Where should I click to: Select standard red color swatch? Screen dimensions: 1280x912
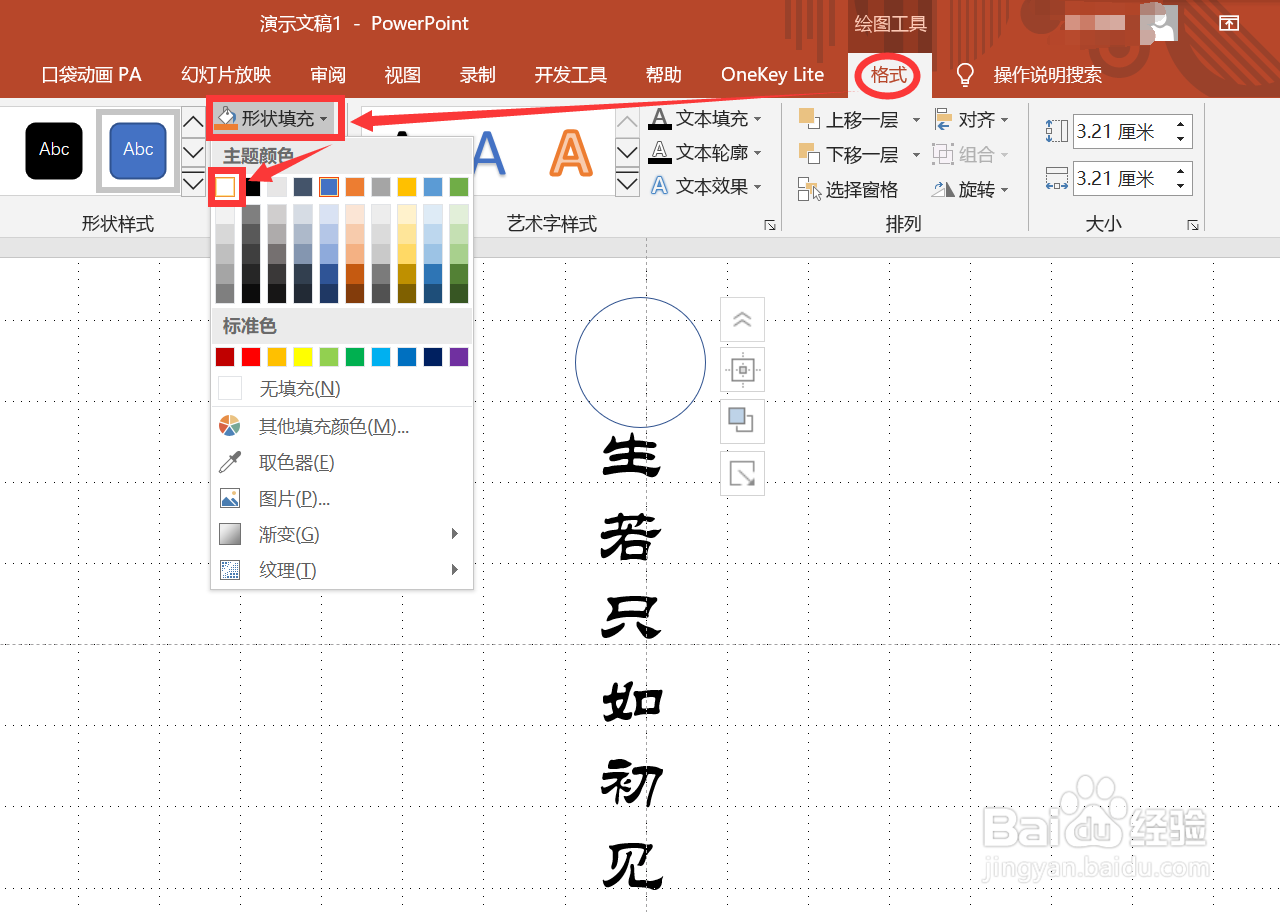pos(251,357)
